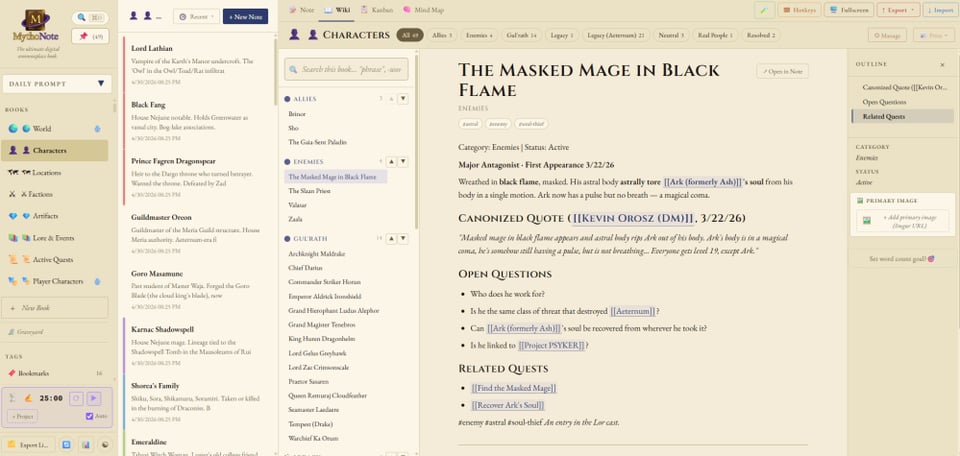
Task: Move the Gul'rath group down
Action: pos(402,238)
